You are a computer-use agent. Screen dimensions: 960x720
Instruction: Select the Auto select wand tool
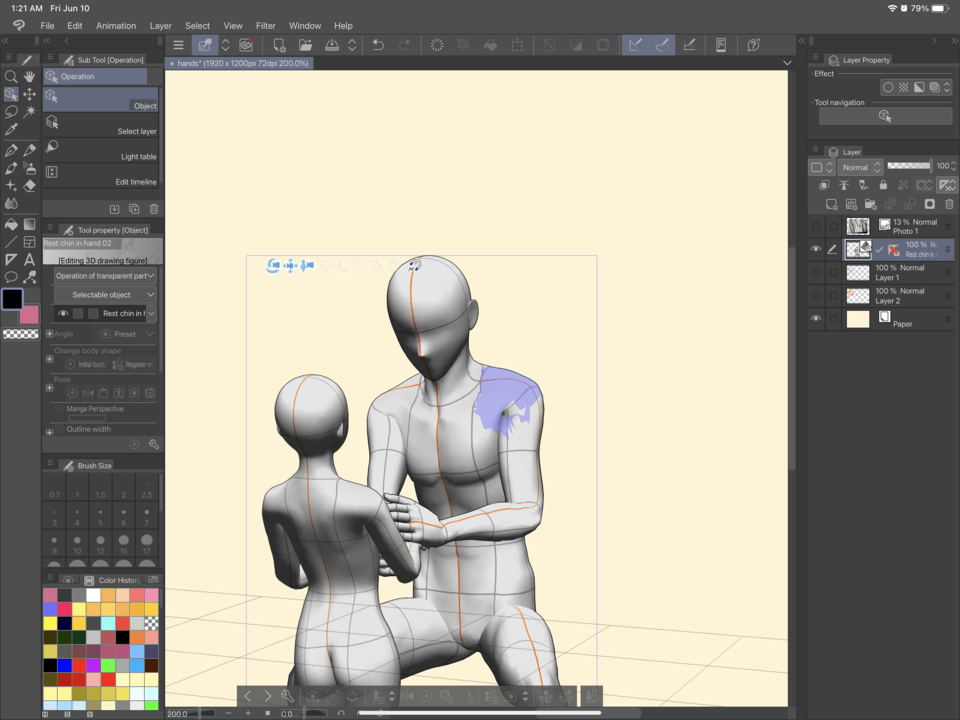pyautogui.click(x=29, y=112)
